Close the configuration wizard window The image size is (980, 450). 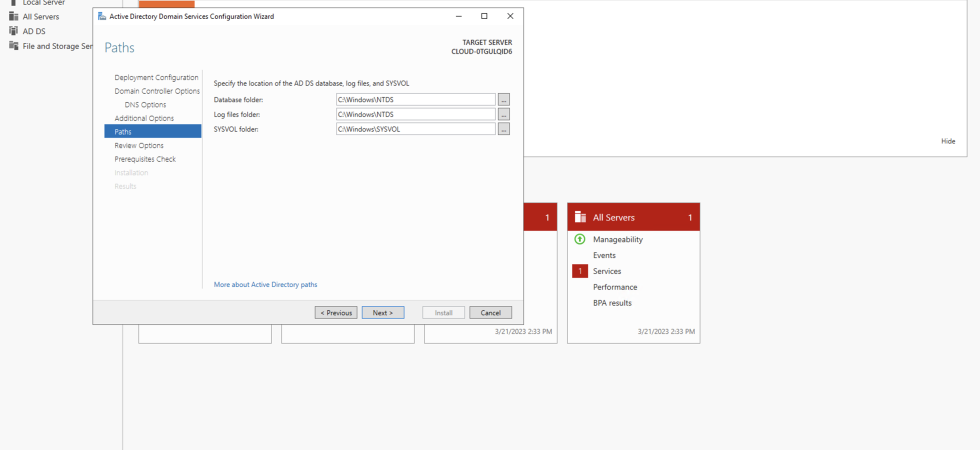510,16
